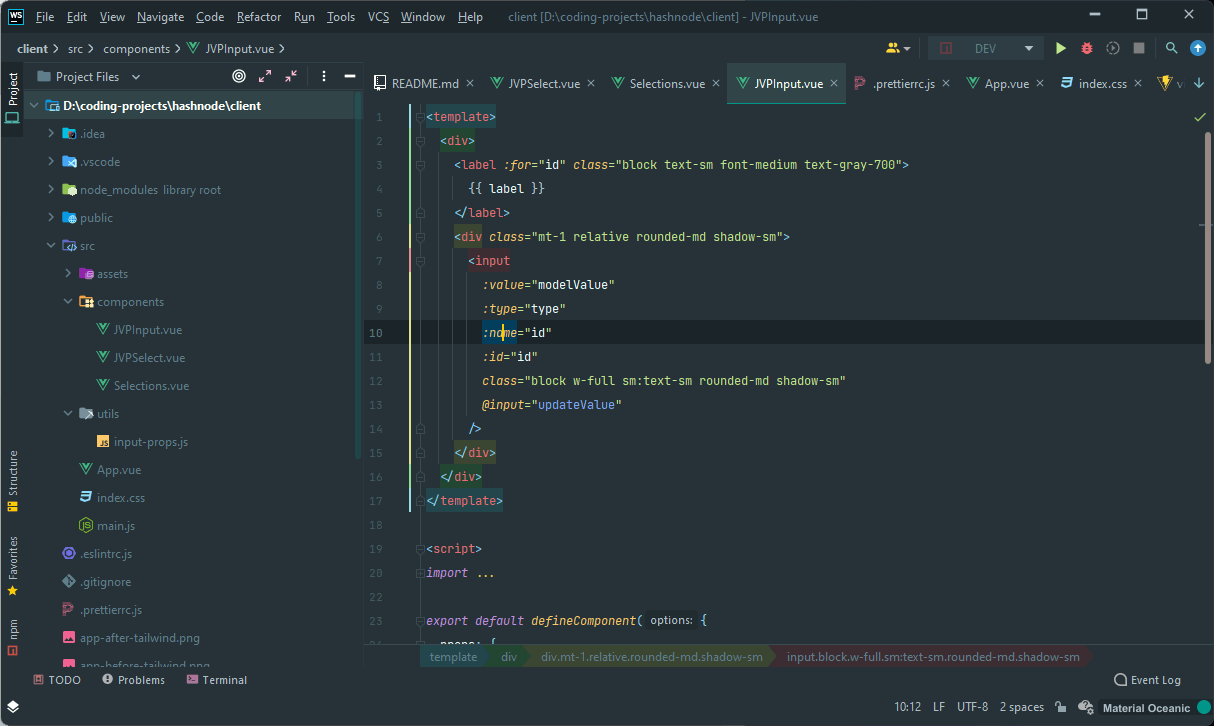Click the Material Oceanic theme switcher
Viewport: 1214px width, 726px height.
[x=1148, y=707]
